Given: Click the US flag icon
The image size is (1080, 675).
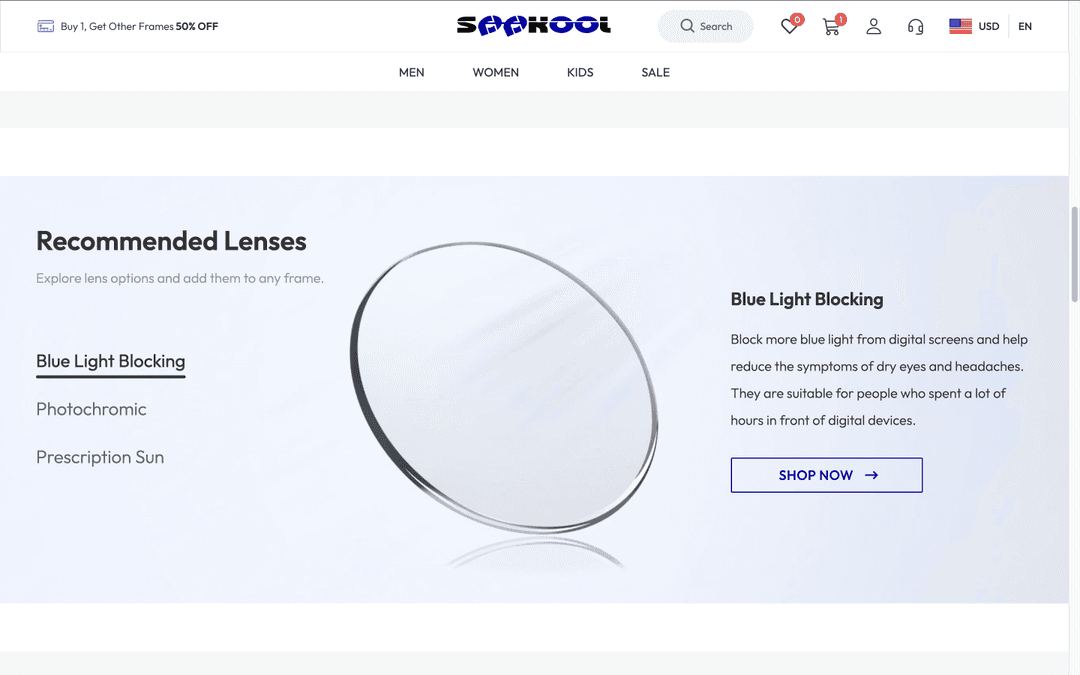Looking at the screenshot, I should [x=961, y=26].
